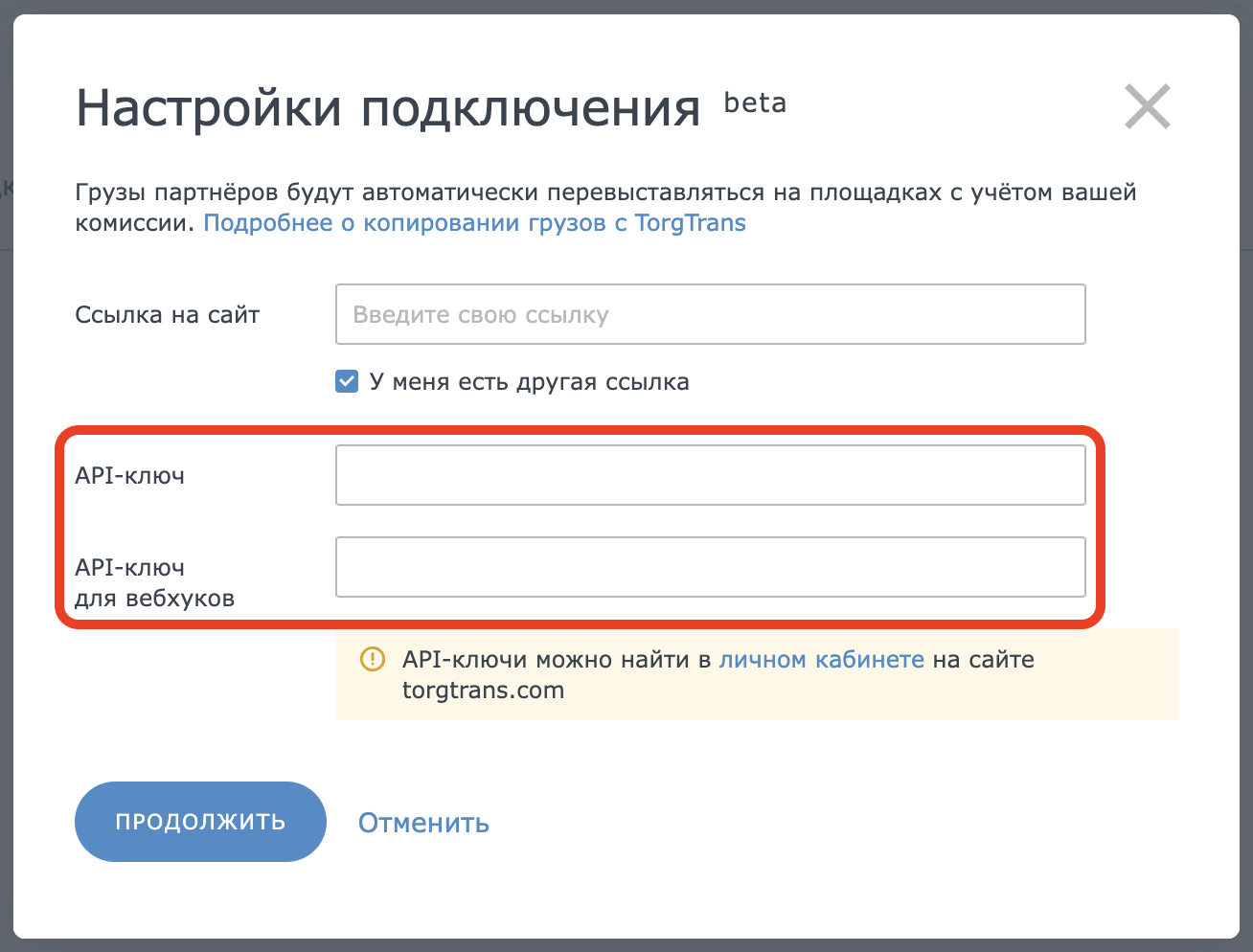Screen dimensions: 1253x952
Task: Click the 'Ссылка на сайт' label
Action: (168, 315)
